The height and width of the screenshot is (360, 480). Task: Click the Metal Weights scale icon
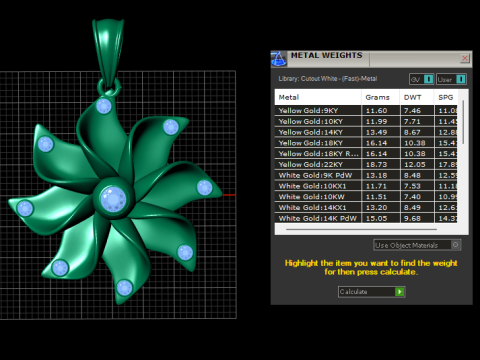click(x=278, y=59)
